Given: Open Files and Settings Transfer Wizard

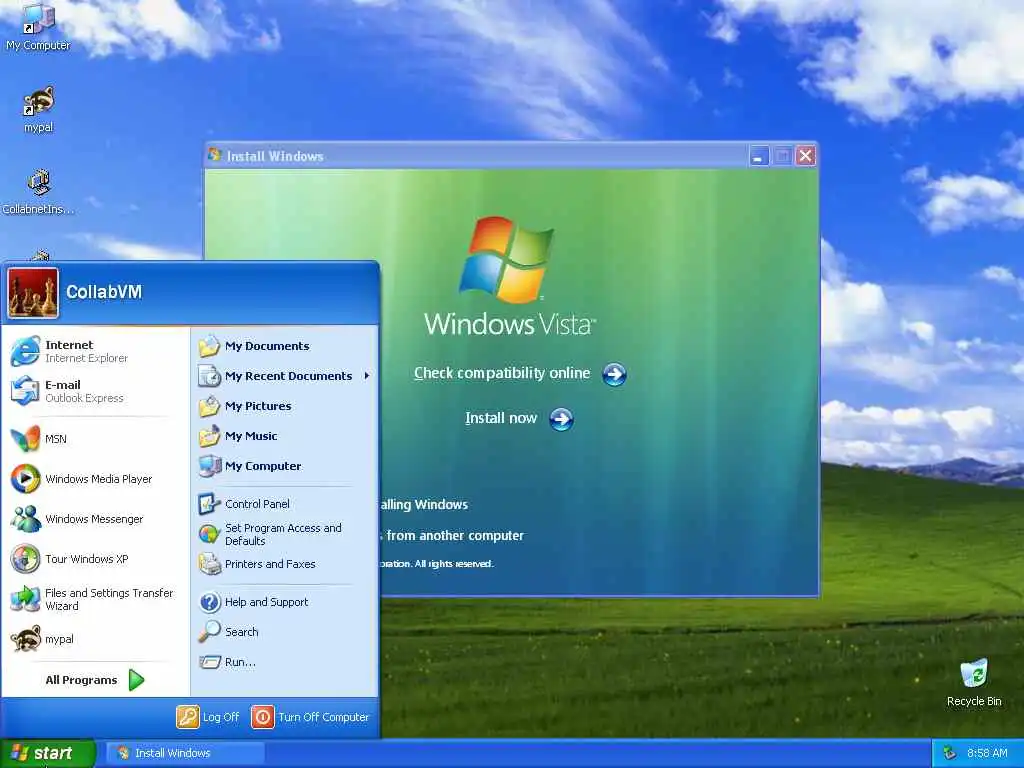Looking at the screenshot, I should click(x=95, y=599).
